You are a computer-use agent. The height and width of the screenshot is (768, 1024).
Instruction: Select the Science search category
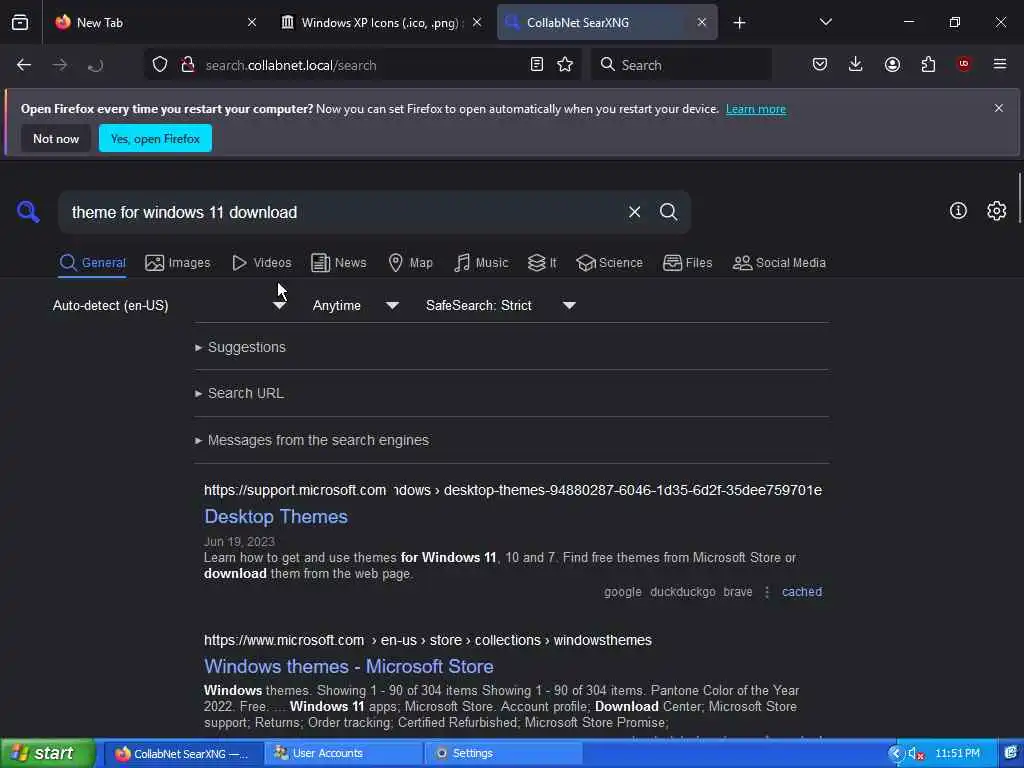pyautogui.click(x=609, y=263)
